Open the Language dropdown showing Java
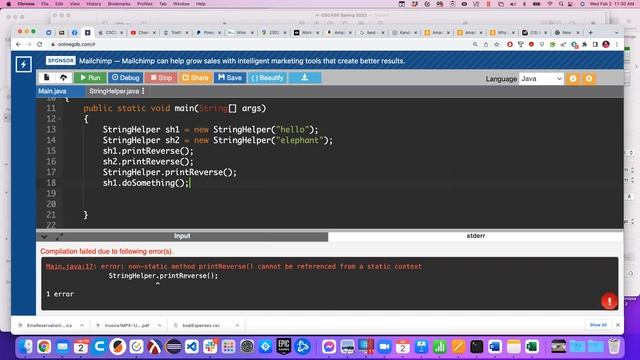Image resolution: width=640 pixels, height=360 pixels. click(541, 79)
